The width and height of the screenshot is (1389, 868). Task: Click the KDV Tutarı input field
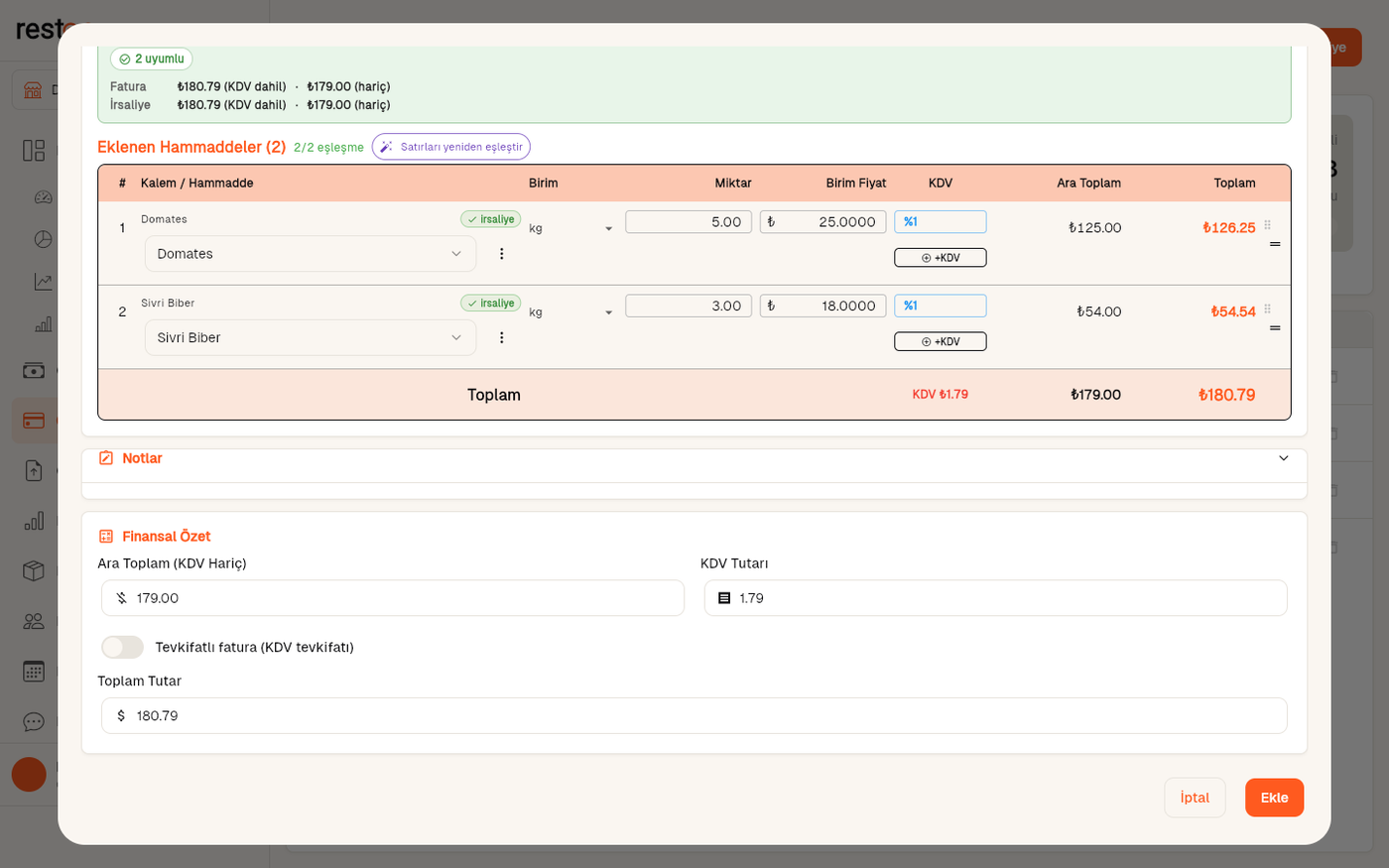pyautogui.click(x=996, y=598)
